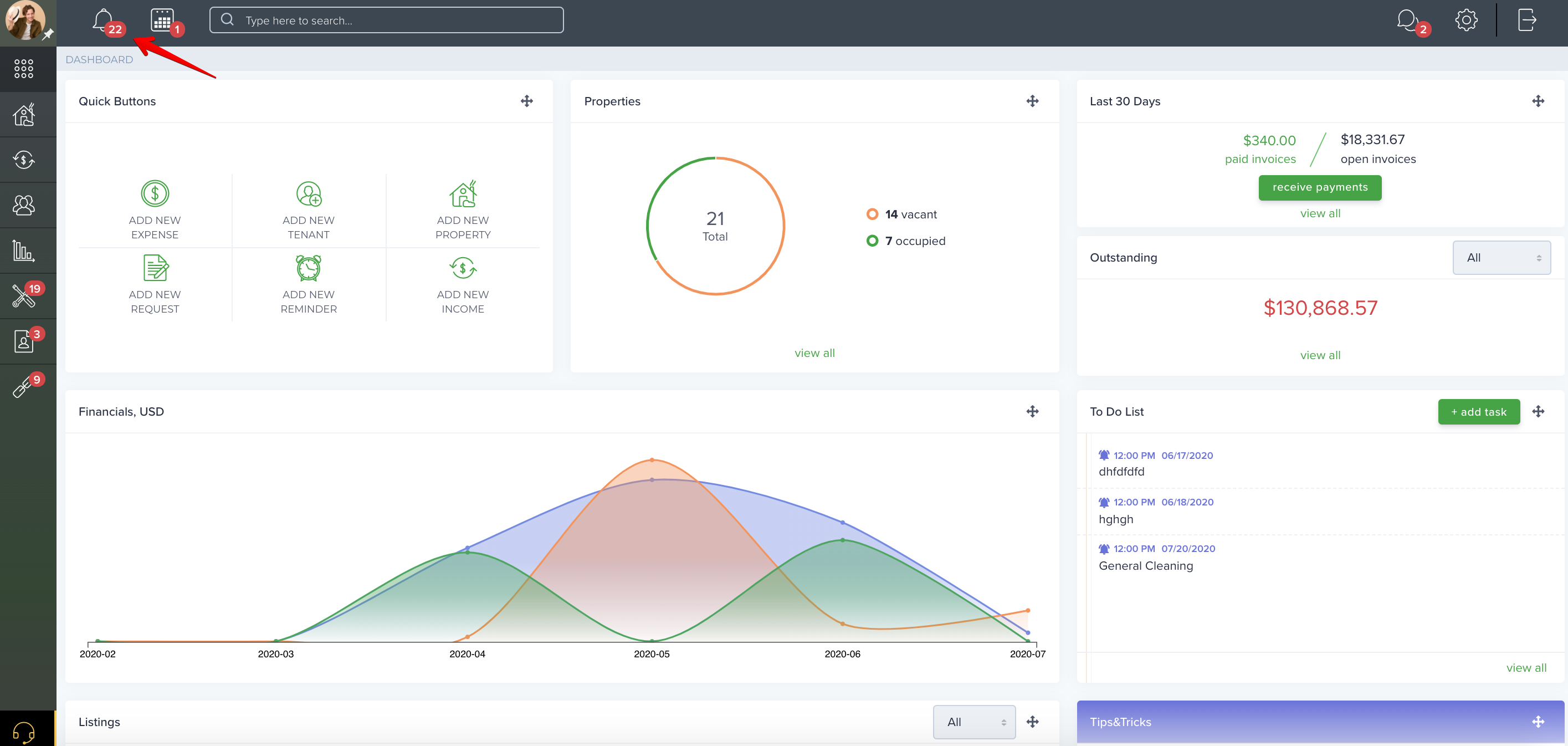Screen dimensions: 1568x746
Task: Click orange peak point at 2020-05
Action: point(652,460)
